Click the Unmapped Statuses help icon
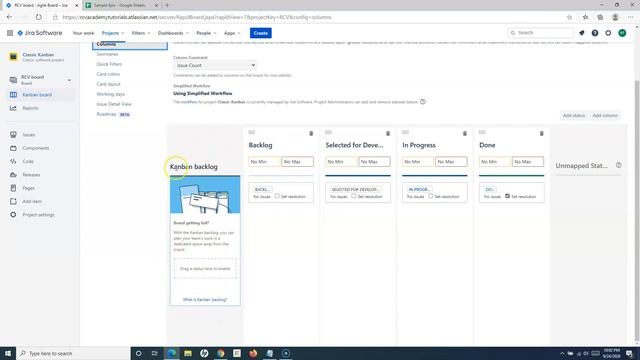Image resolution: width=640 pixels, height=360 pixels. click(x=618, y=165)
